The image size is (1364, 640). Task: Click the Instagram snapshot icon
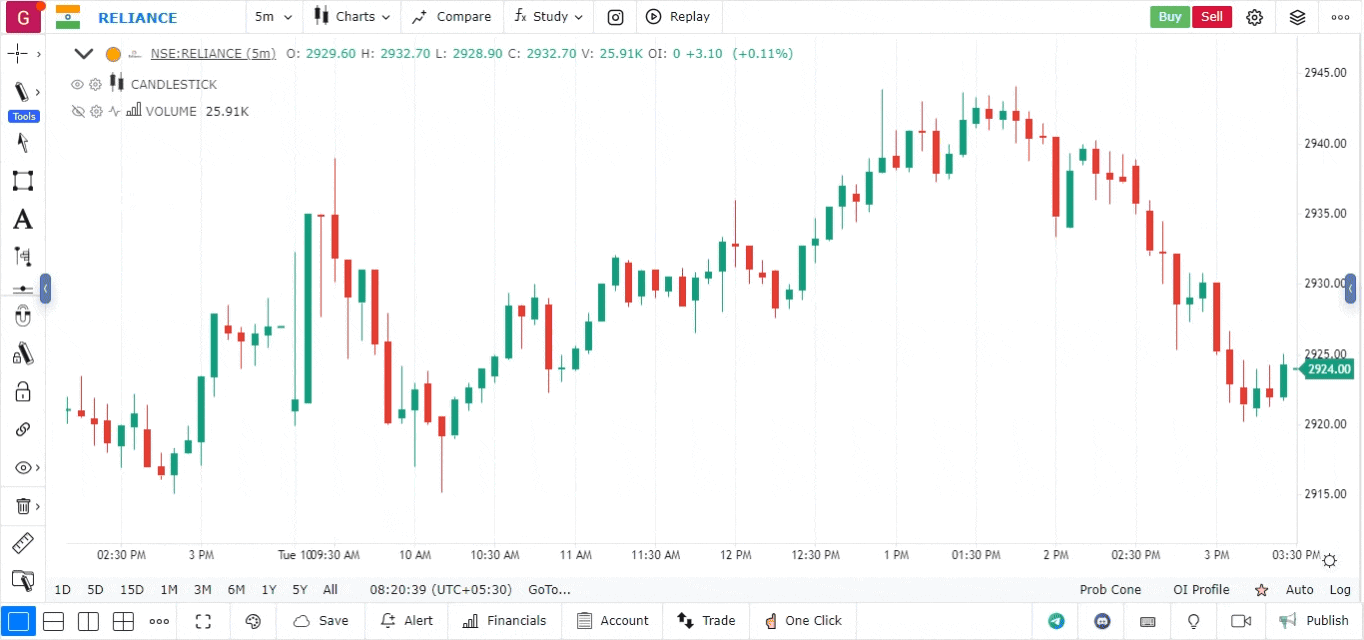click(x=616, y=17)
